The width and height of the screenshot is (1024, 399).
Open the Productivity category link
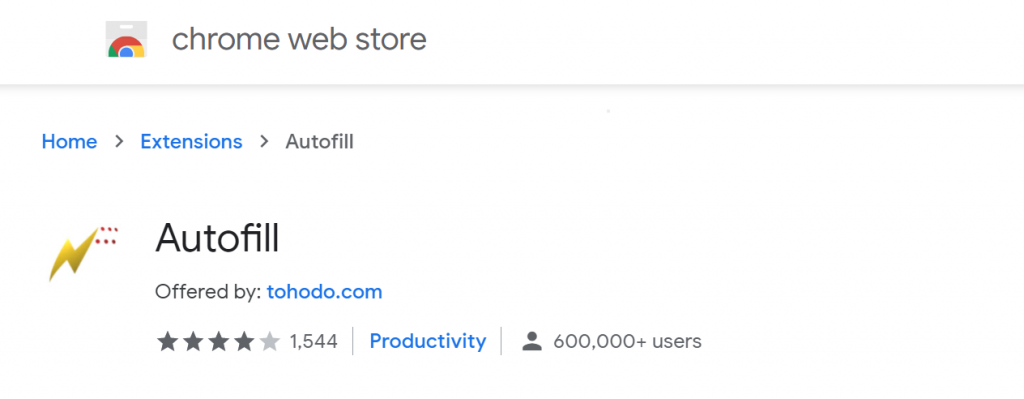[428, 341]
